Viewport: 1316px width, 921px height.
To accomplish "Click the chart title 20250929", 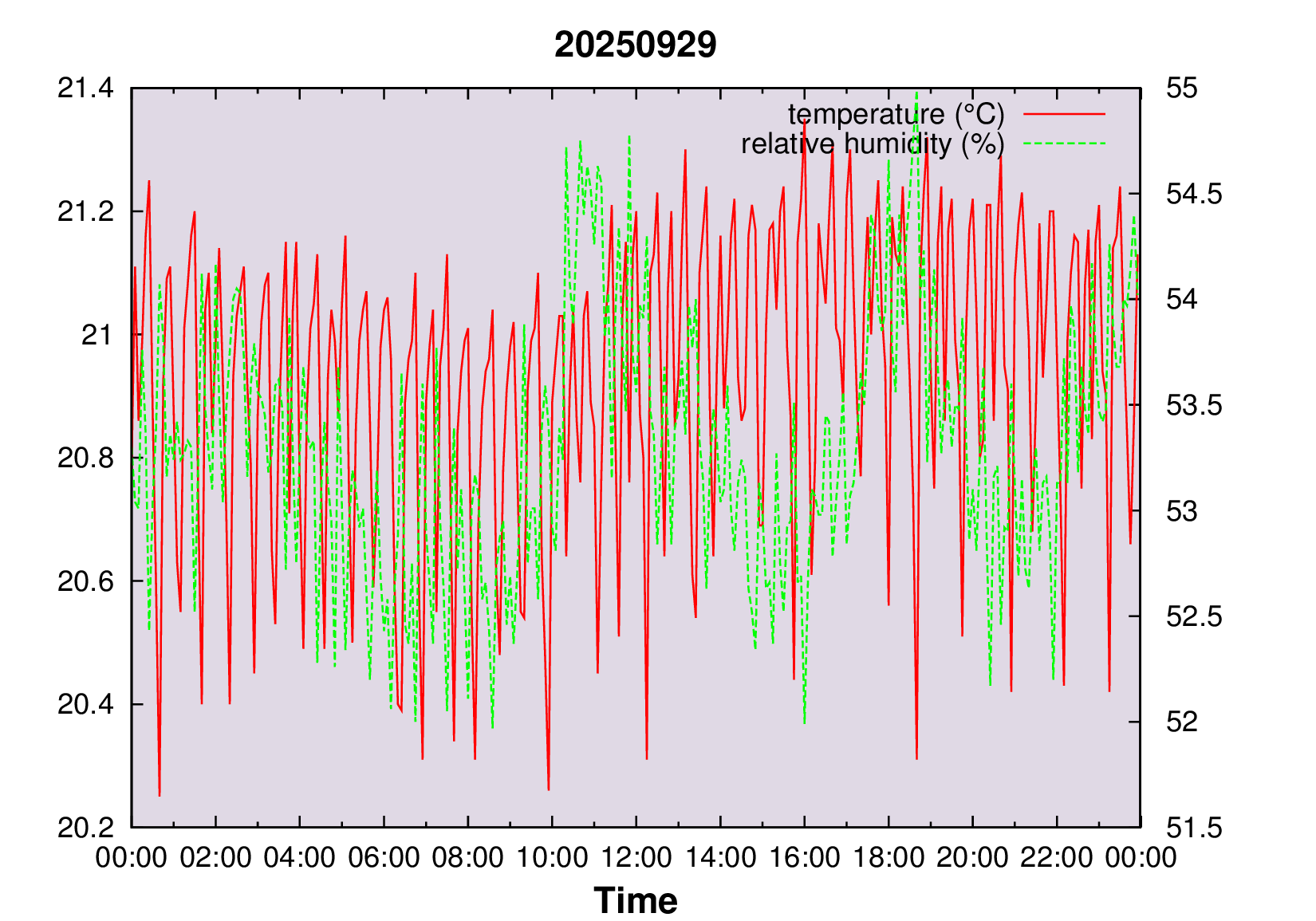I will tap(635, 45).
